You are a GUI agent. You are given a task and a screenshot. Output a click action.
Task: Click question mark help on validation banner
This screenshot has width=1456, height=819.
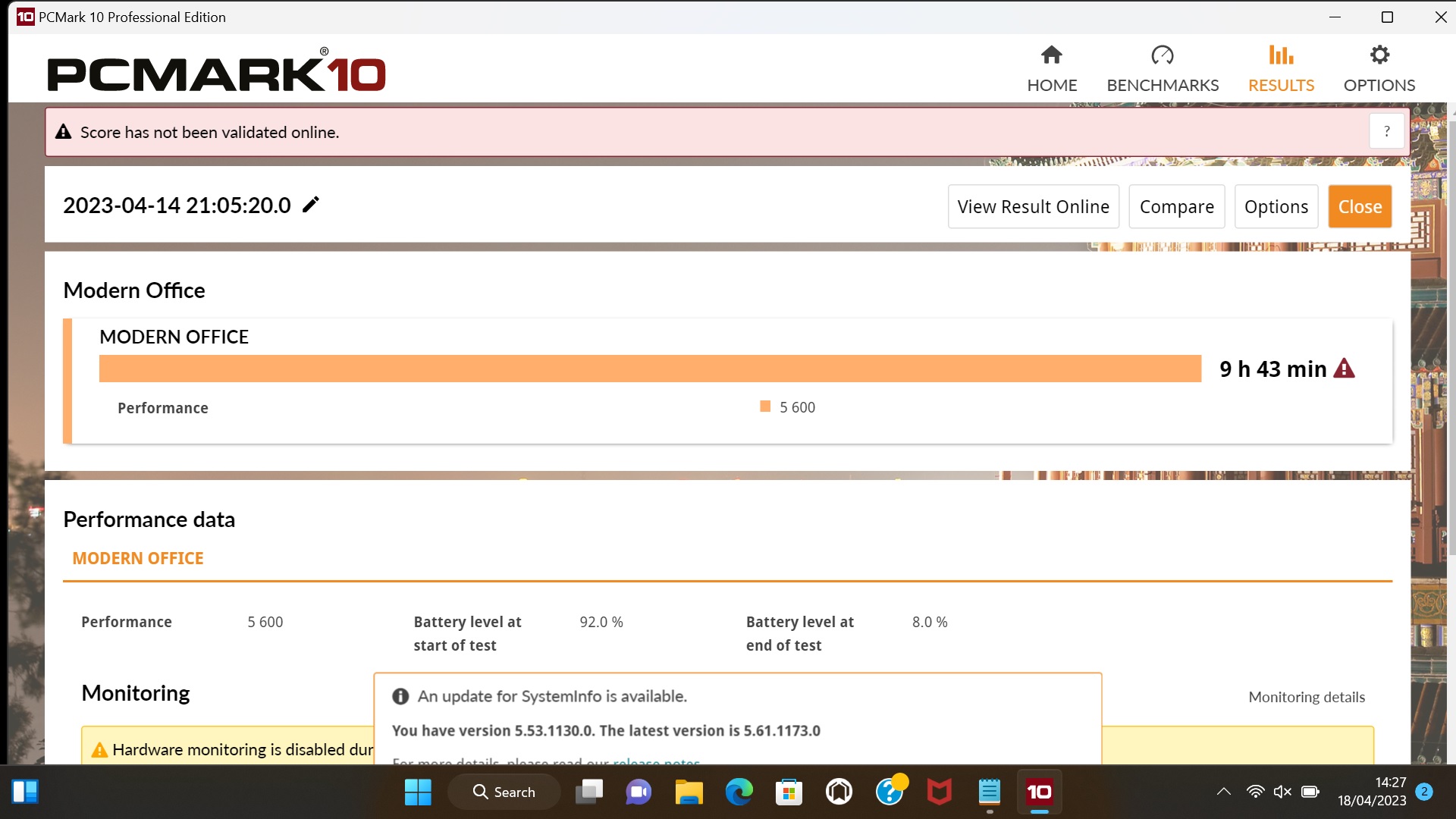1386,132
